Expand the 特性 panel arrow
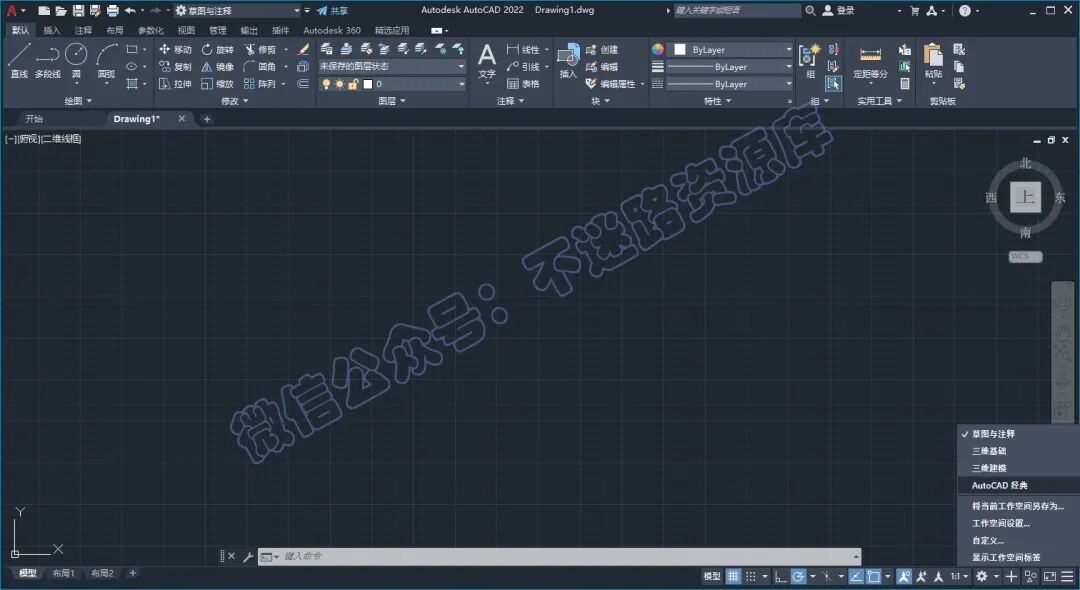 coord(729,101)
